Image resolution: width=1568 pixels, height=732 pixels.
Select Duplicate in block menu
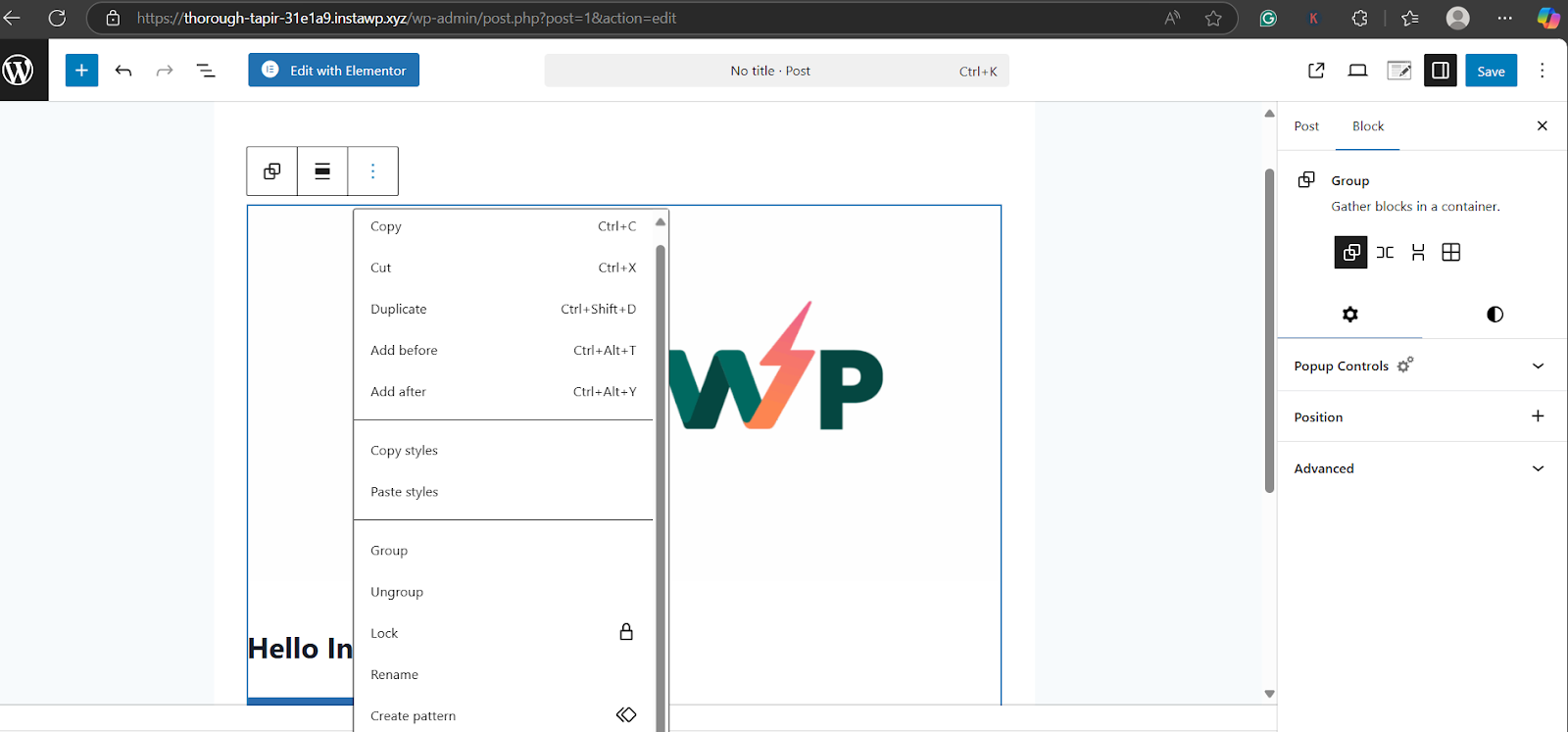tap(504, 309)
